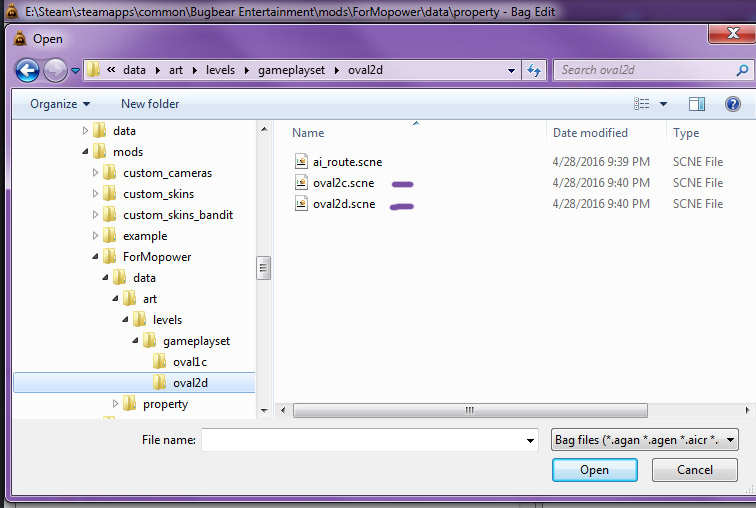Select the example folder in the tree
The height and width of the screenshot is (508, 756).
(x=145, y=236)
